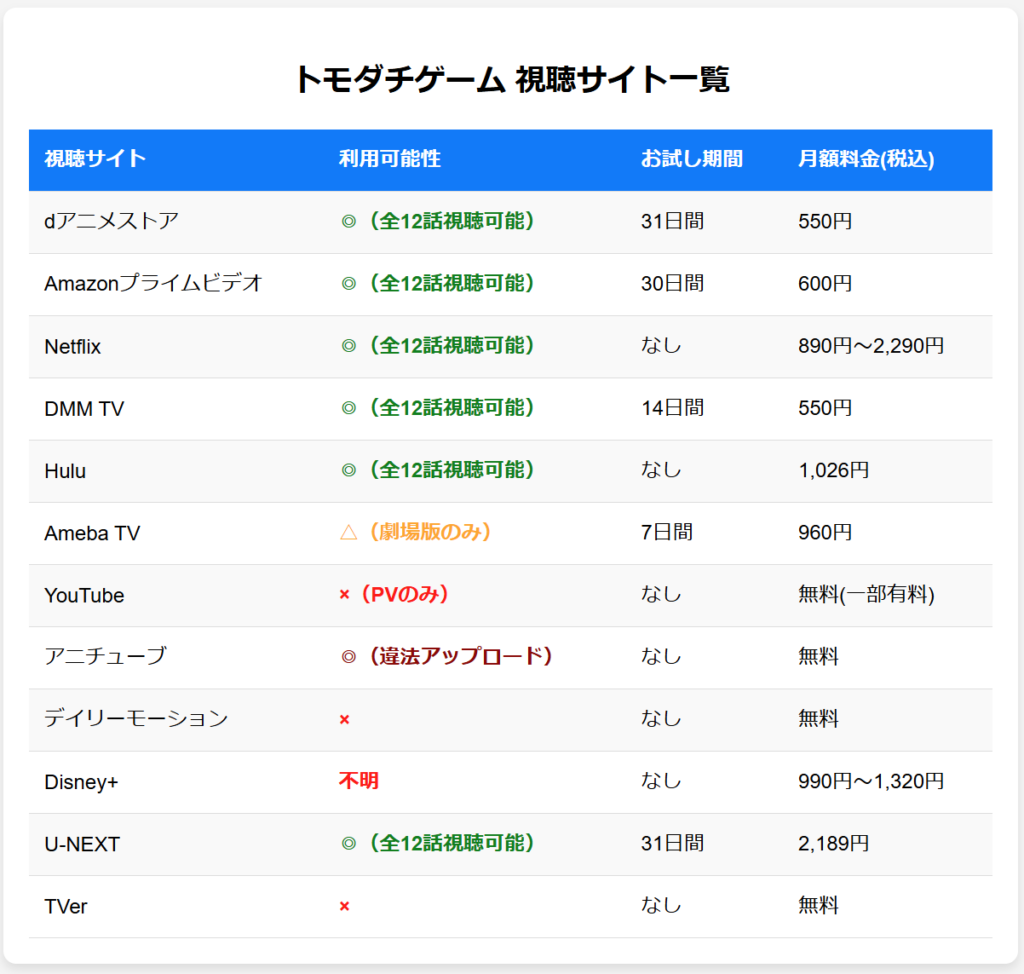Screen dimensions: 1024x974
Task: Select the アニチューブ site name cell
Action: point(106,656)
